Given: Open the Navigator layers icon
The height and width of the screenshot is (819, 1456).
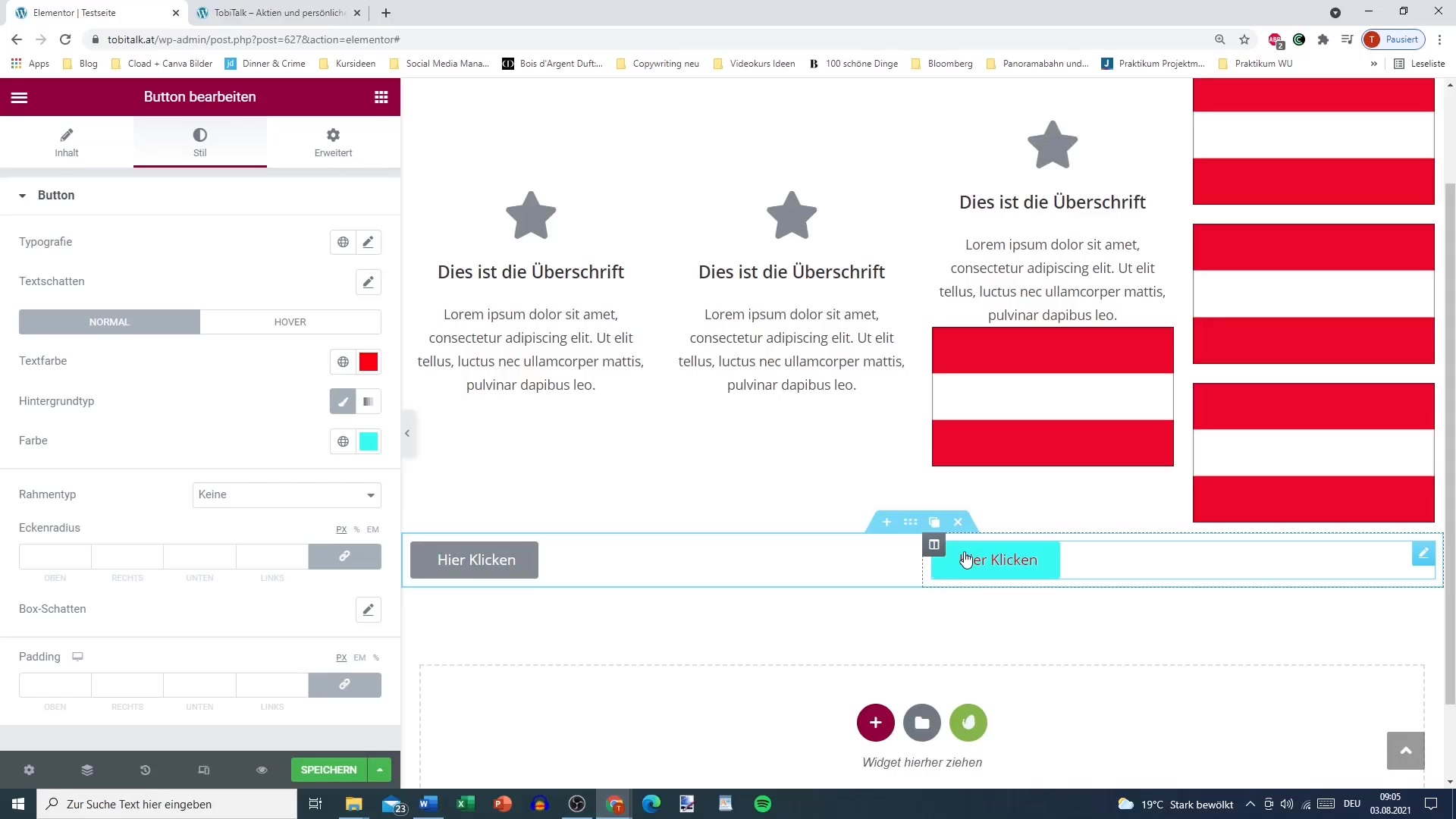Looking at the screenshot, I should tap(87, 770).
